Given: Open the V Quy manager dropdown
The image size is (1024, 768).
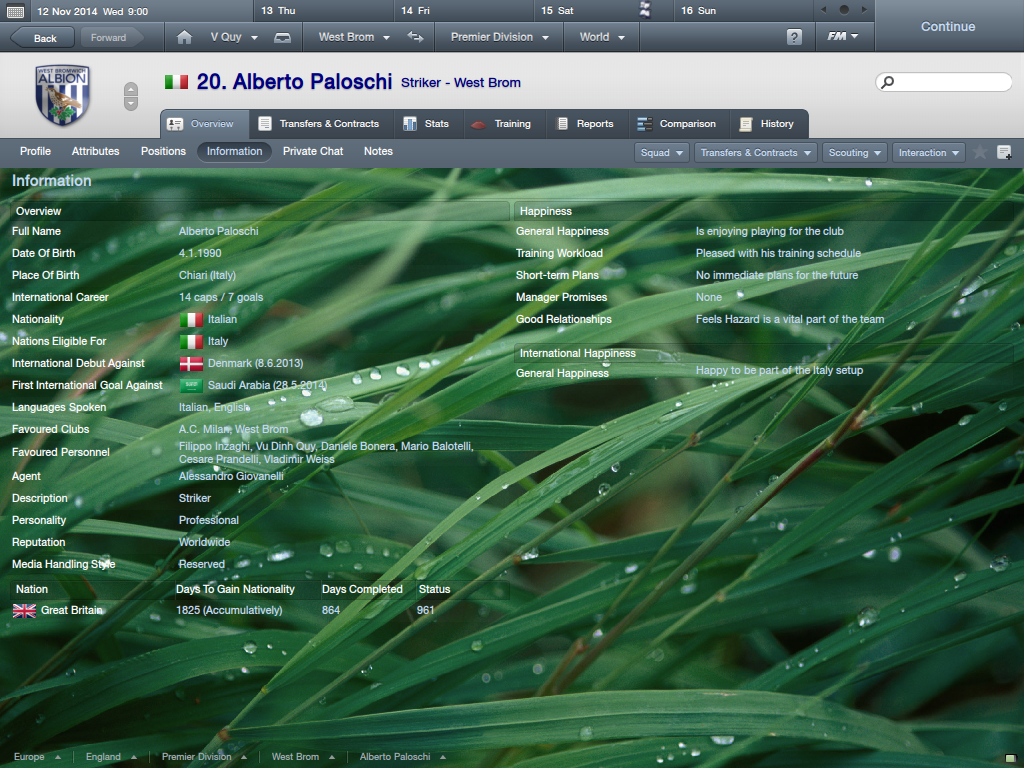Looking at the screenshot, I should (x=233, y=37).
